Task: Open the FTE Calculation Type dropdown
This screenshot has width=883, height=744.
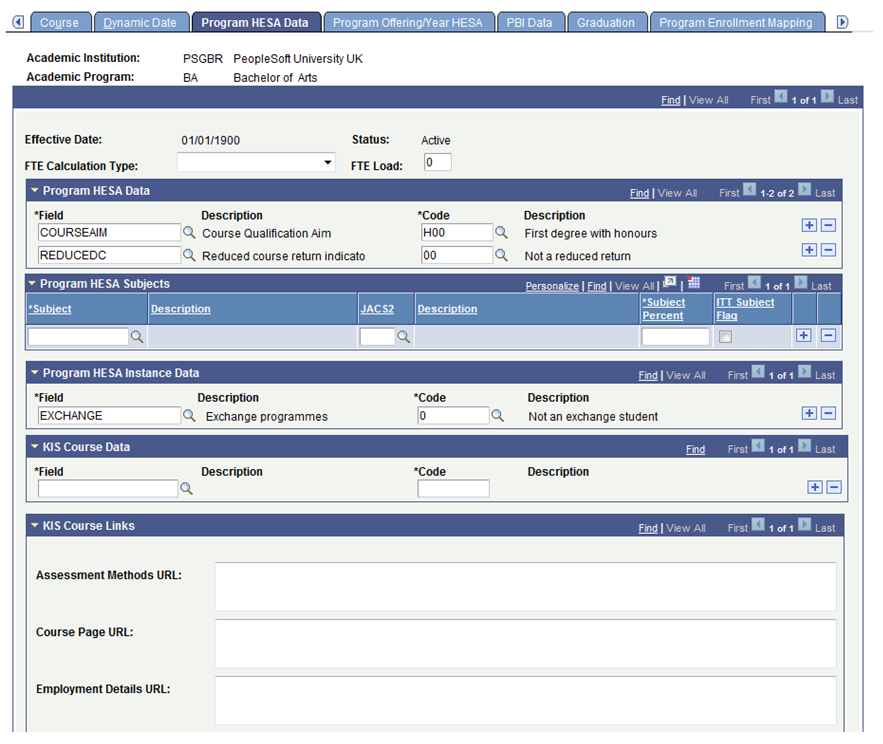Action: pos(327,161)
